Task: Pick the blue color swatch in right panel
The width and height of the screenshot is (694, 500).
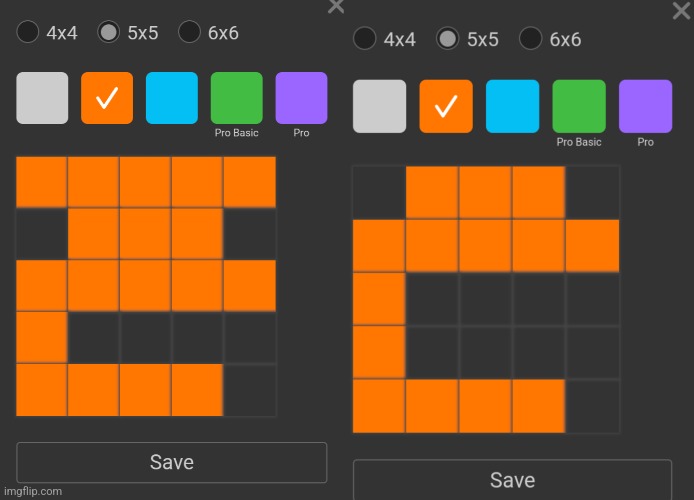Action: click(x=512, y=106)
